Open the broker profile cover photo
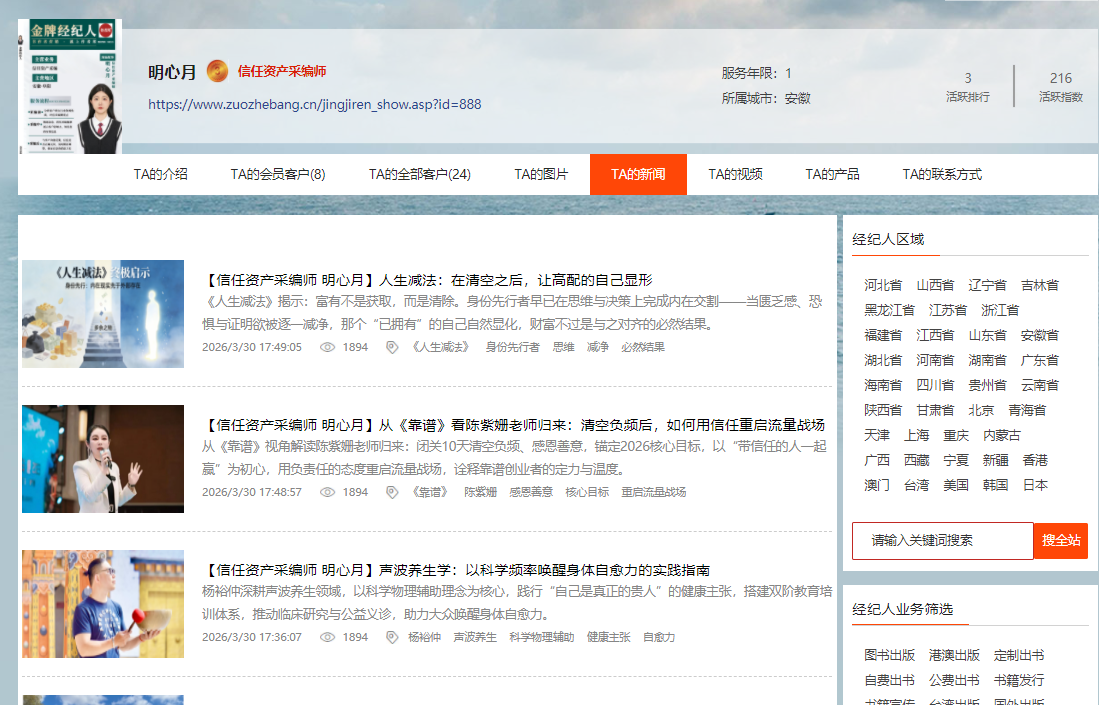 (x=70, y=86)
